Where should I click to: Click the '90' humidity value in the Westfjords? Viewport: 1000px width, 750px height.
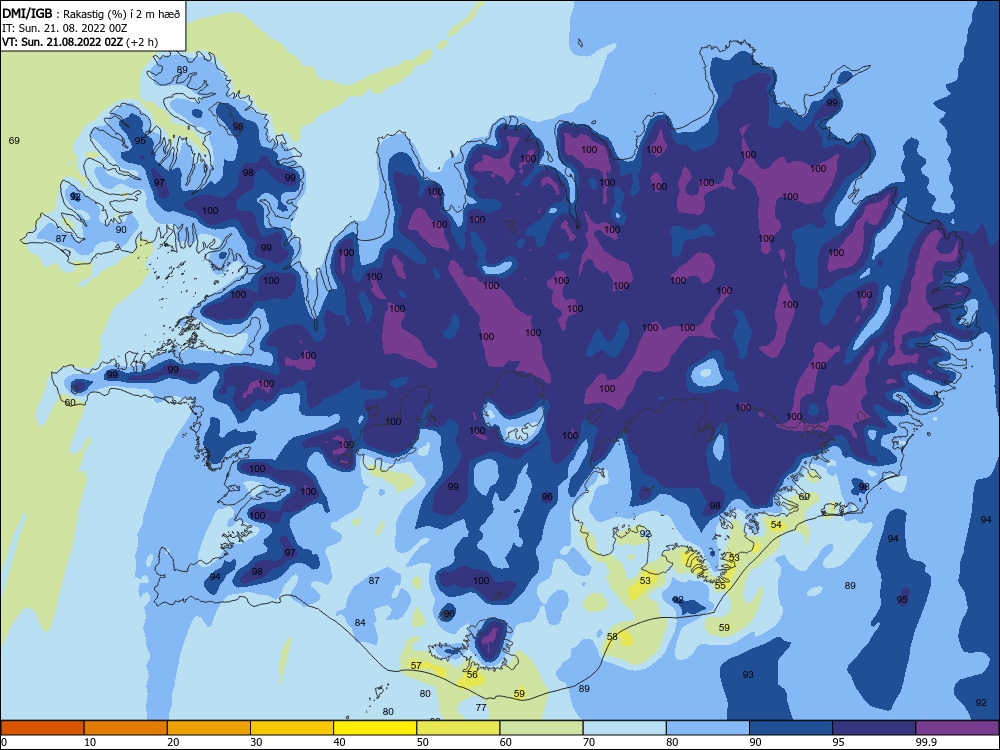tap(121, 230)
